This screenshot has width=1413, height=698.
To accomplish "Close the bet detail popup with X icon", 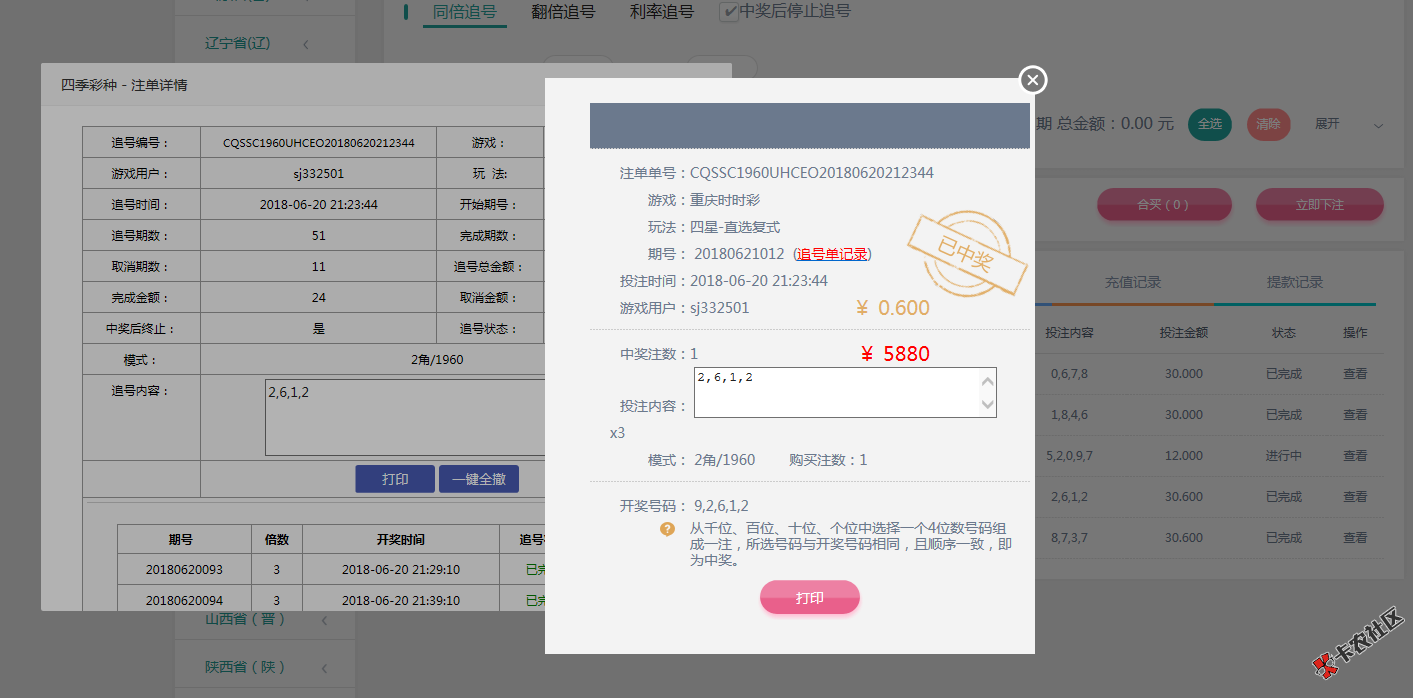I will [x=1033, y=79].
